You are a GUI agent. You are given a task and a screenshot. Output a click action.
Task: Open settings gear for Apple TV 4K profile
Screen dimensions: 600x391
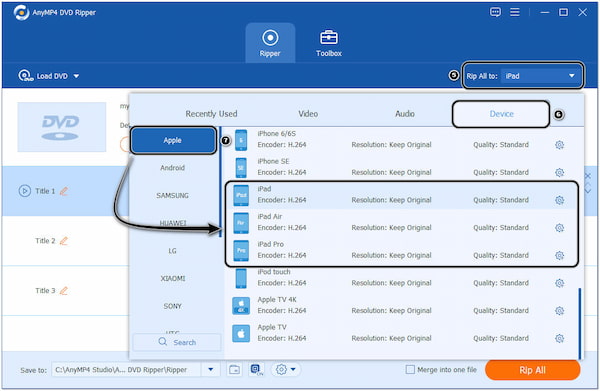coord(559,311)
